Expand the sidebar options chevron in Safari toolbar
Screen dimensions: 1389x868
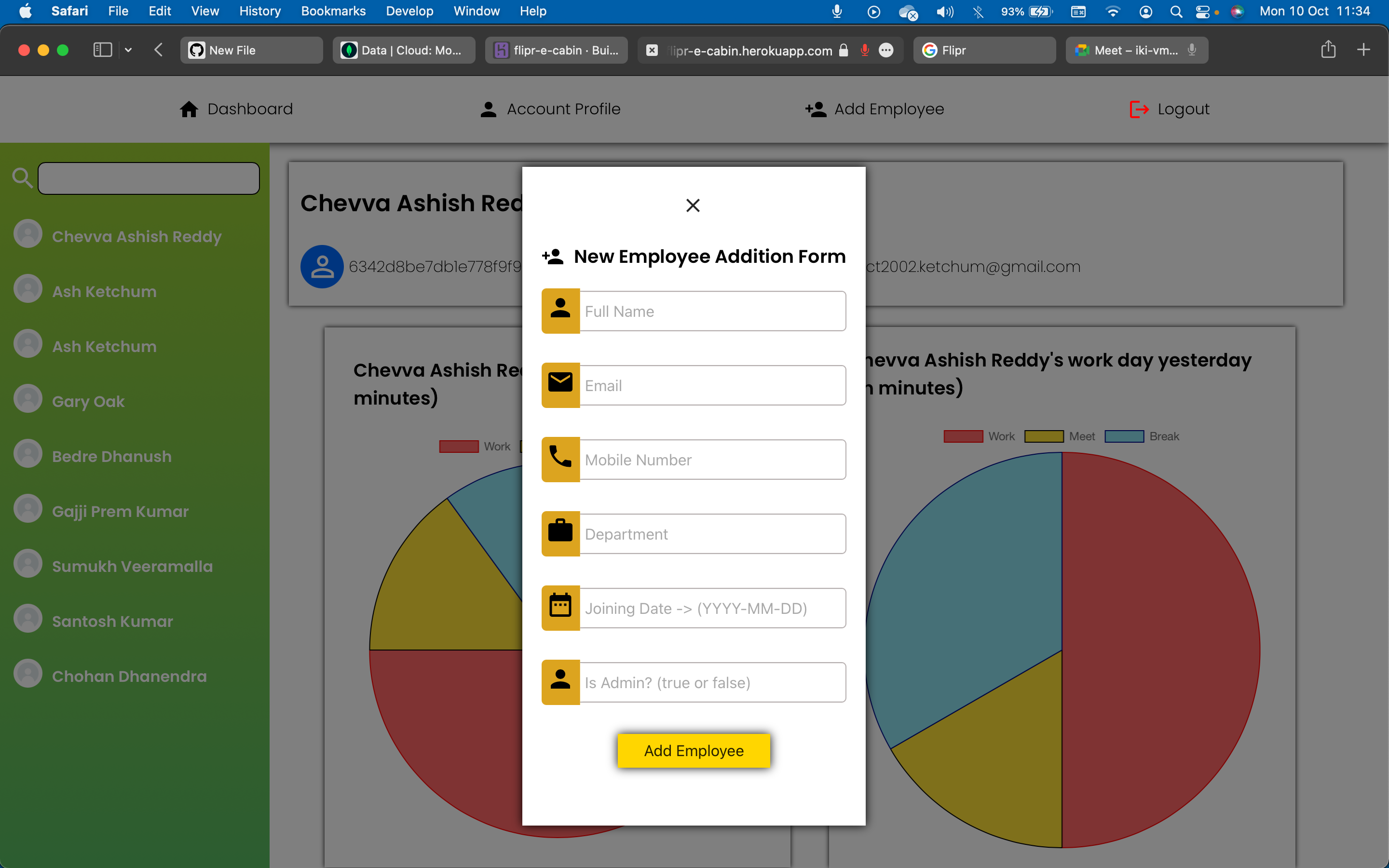click(x=129, y=50)
